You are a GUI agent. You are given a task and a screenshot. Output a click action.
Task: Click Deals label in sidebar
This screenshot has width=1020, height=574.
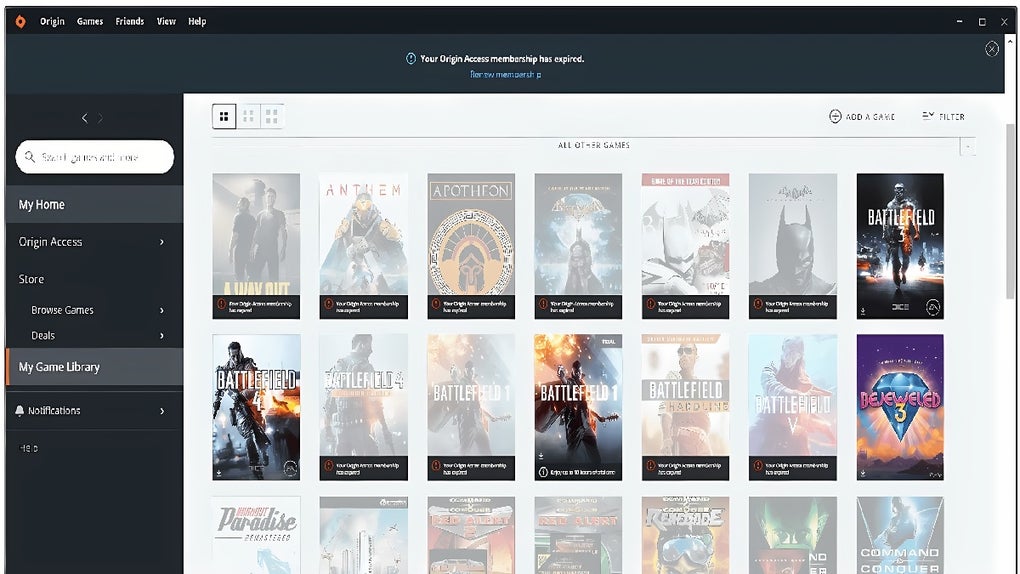(x=43, y=336)
